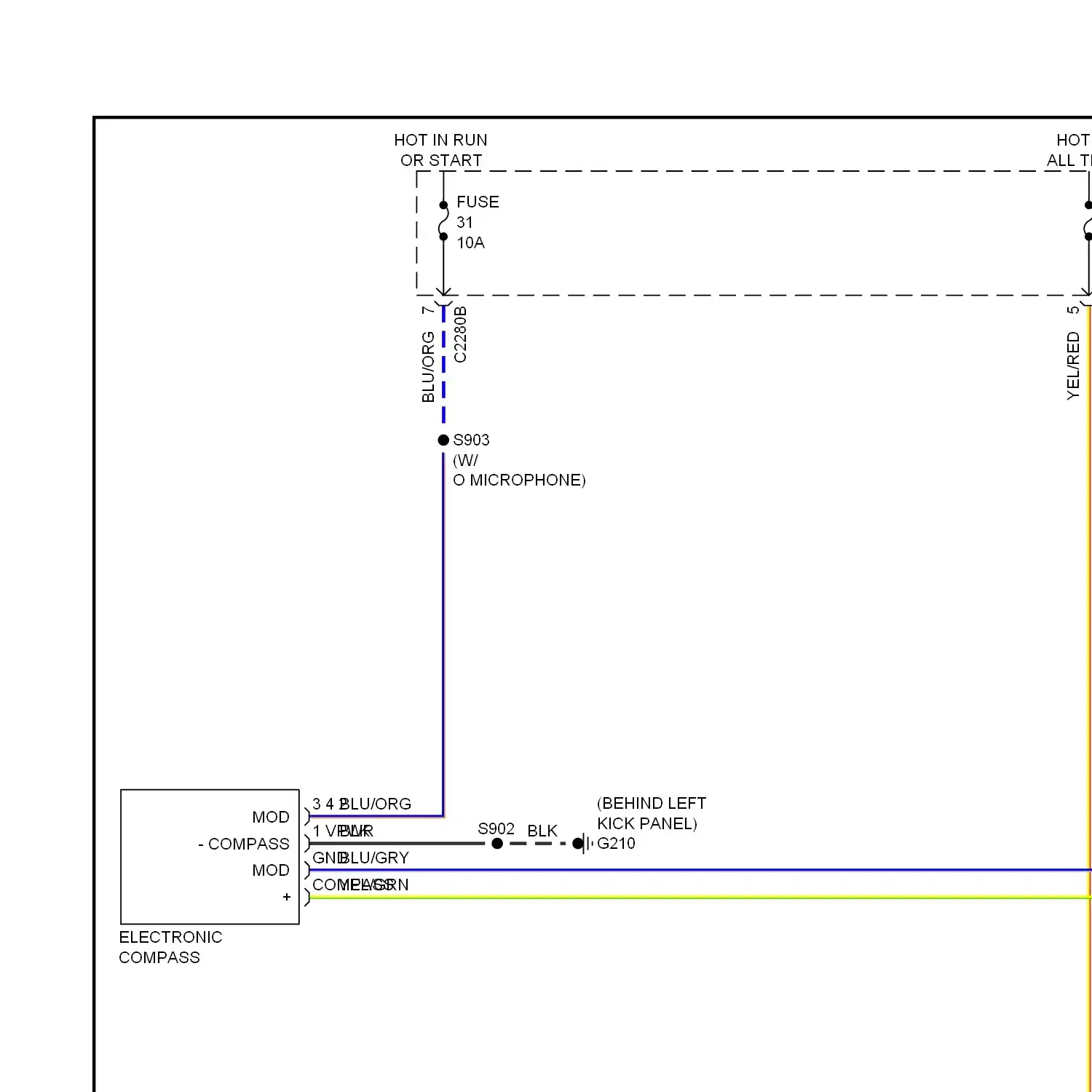Viewport: 1092px width, 1092px height.
Task: Click the S903 label
Action: click(471, 440)
